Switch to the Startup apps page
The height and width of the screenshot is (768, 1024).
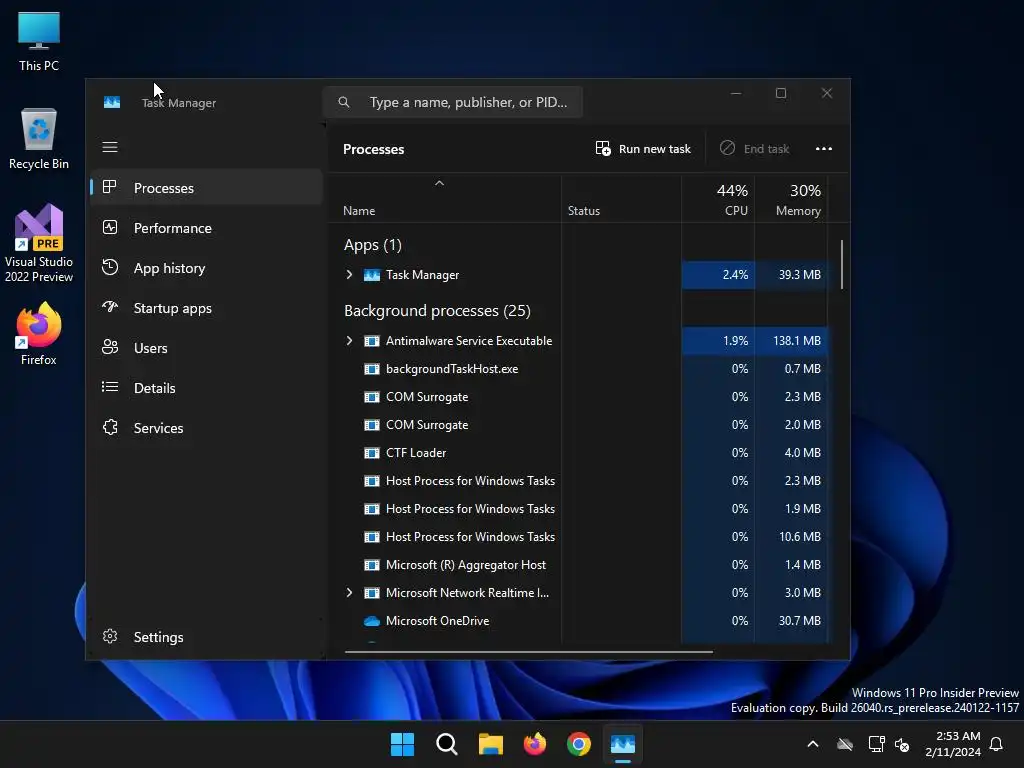pyautogui.click(x=206, y=308)
